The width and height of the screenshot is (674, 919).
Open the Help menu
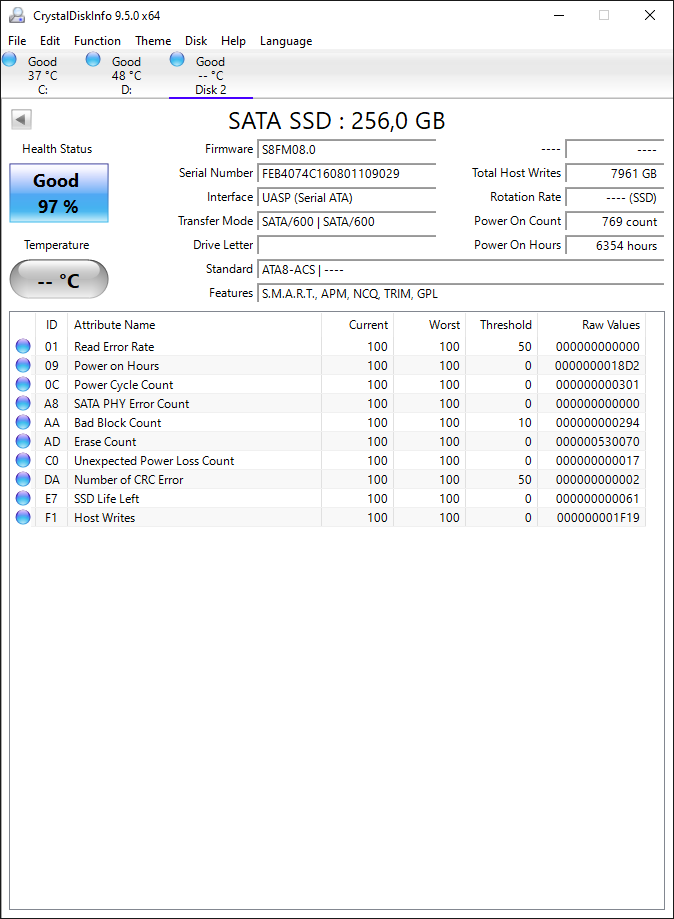tap(233, 41)
